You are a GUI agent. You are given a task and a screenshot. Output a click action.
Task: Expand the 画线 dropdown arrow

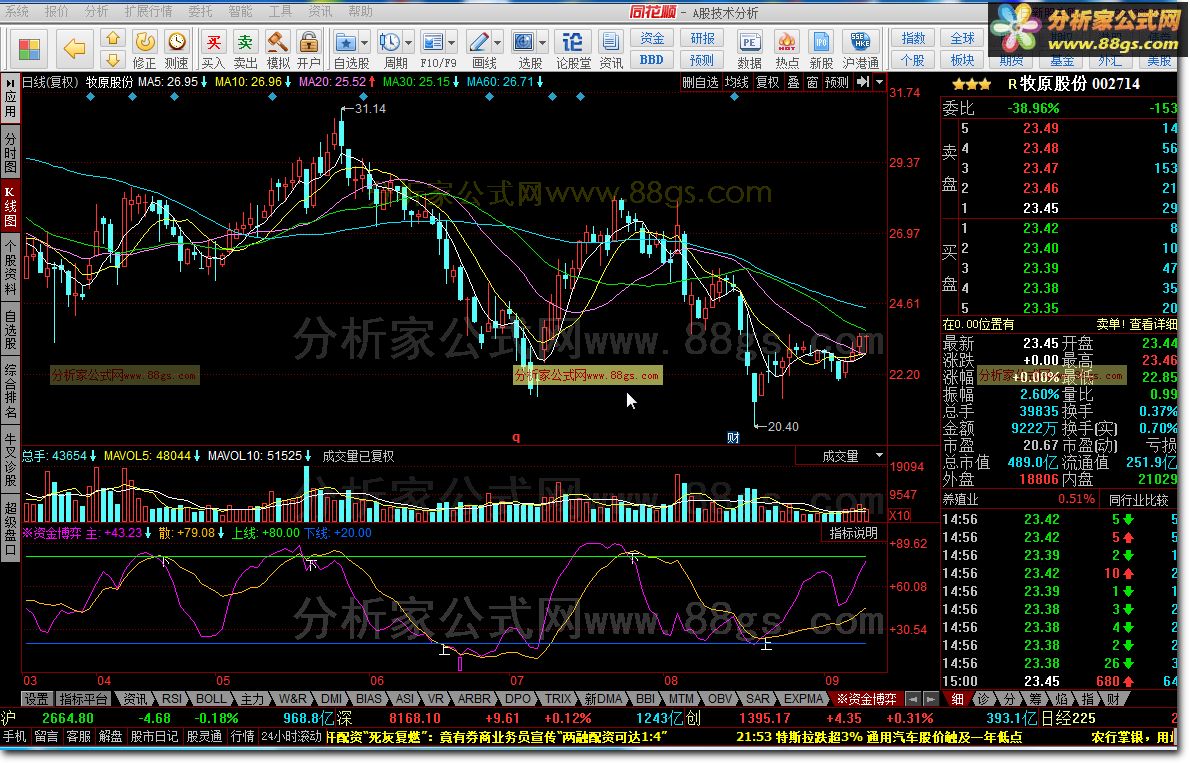pos(498,43)
